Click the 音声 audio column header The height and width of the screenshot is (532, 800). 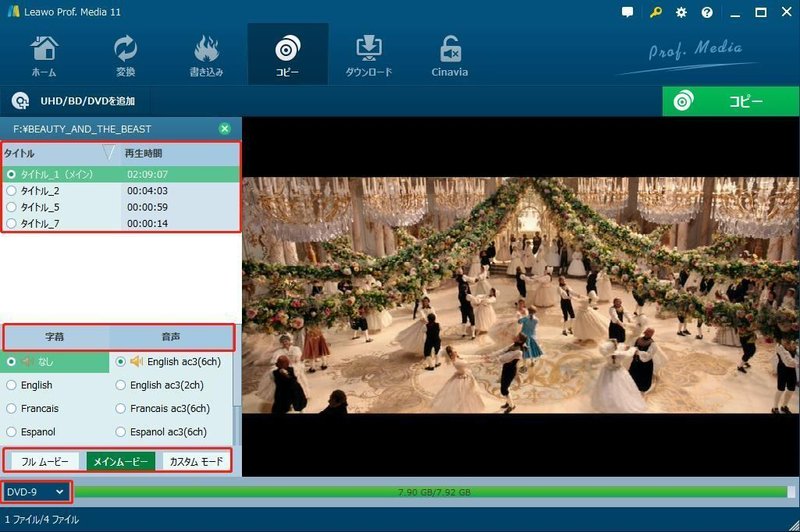coord(171,337)
